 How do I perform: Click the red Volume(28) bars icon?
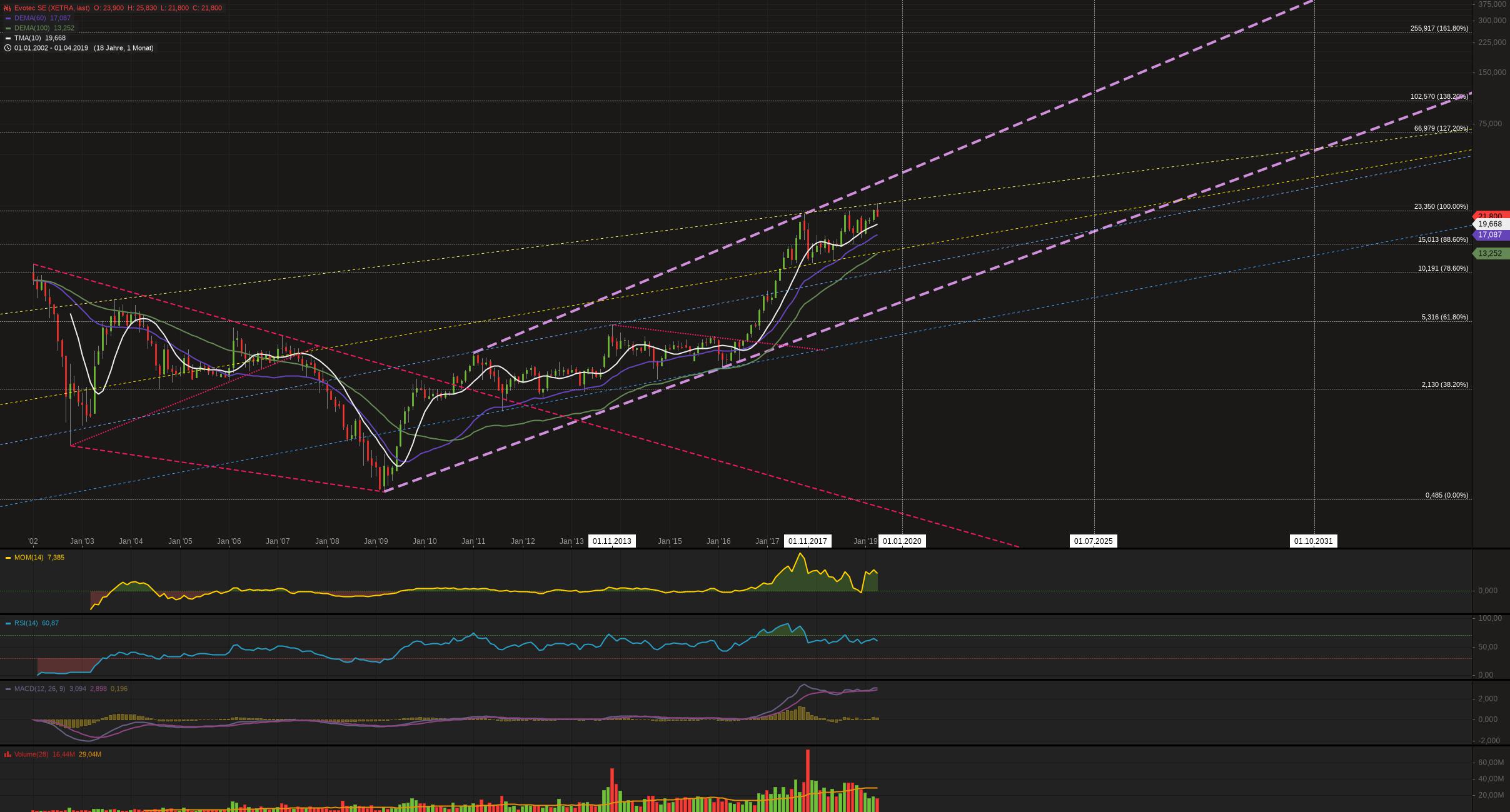tap(8, 754)
